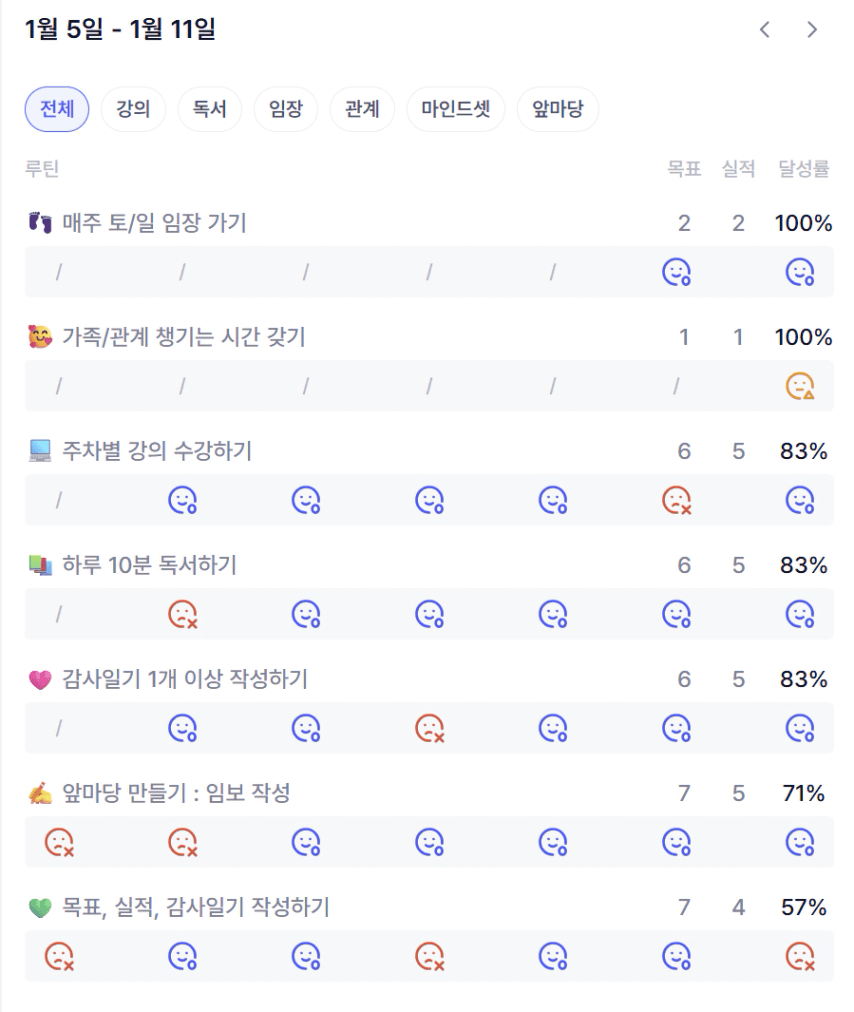Go to the next week with right chevron
The width and height of the screenshot is (854, 1012).
coord(812,30)
